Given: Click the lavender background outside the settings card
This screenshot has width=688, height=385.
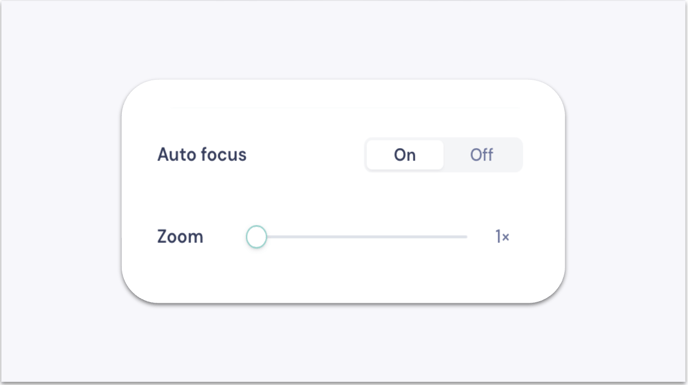Looking at the screenshot, I should pyautogui.click(x=61, y=193).
